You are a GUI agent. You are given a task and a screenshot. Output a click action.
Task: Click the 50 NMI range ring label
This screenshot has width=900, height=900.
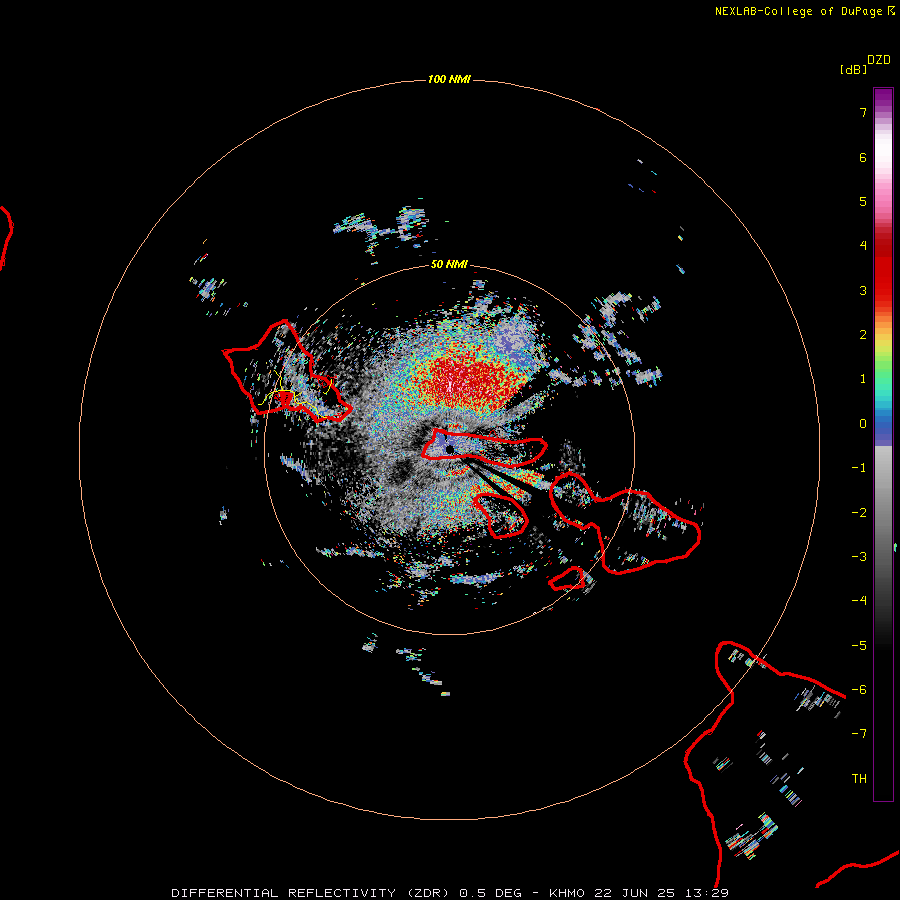449,264
